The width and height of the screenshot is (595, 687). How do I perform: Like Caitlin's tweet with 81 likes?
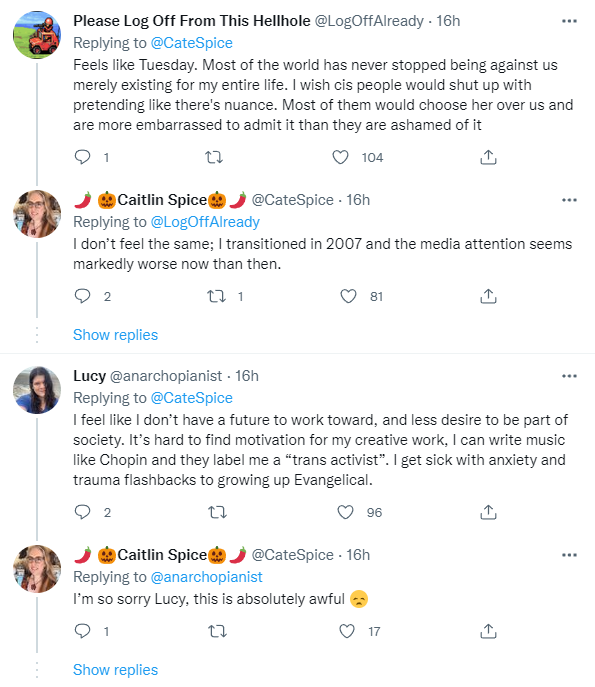[x=348, y=297]
